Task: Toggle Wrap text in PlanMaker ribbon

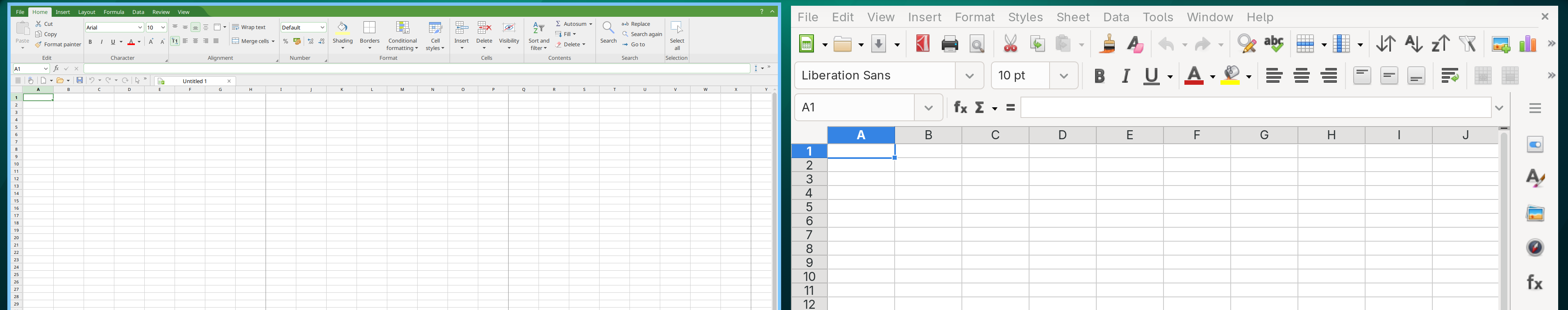Action: click(x=249, y=27)
